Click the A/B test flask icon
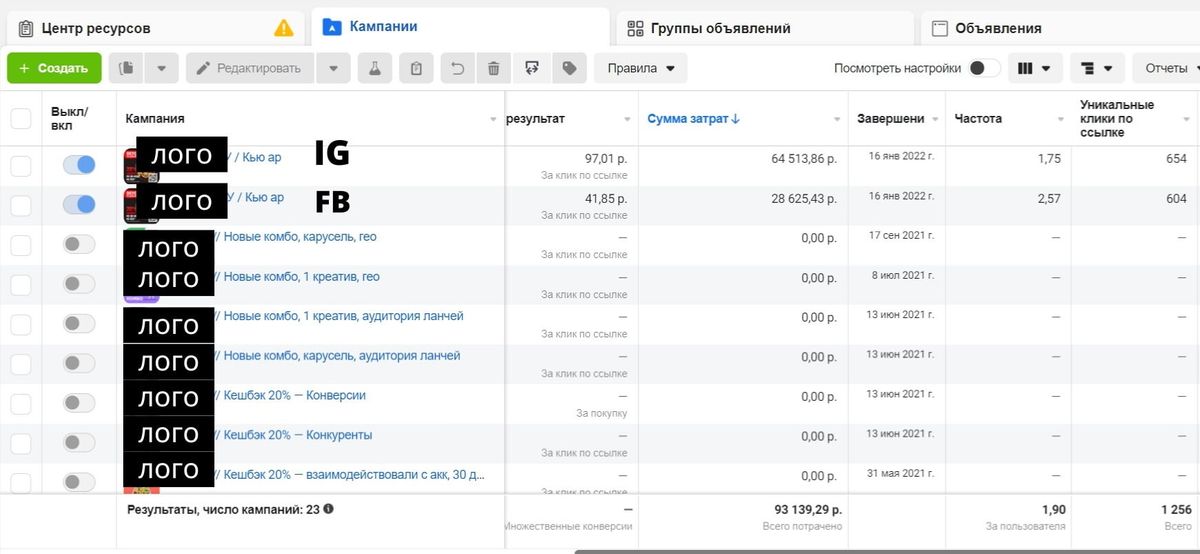The height and width of the screenshot is (554, 1200). coord(375,68)
